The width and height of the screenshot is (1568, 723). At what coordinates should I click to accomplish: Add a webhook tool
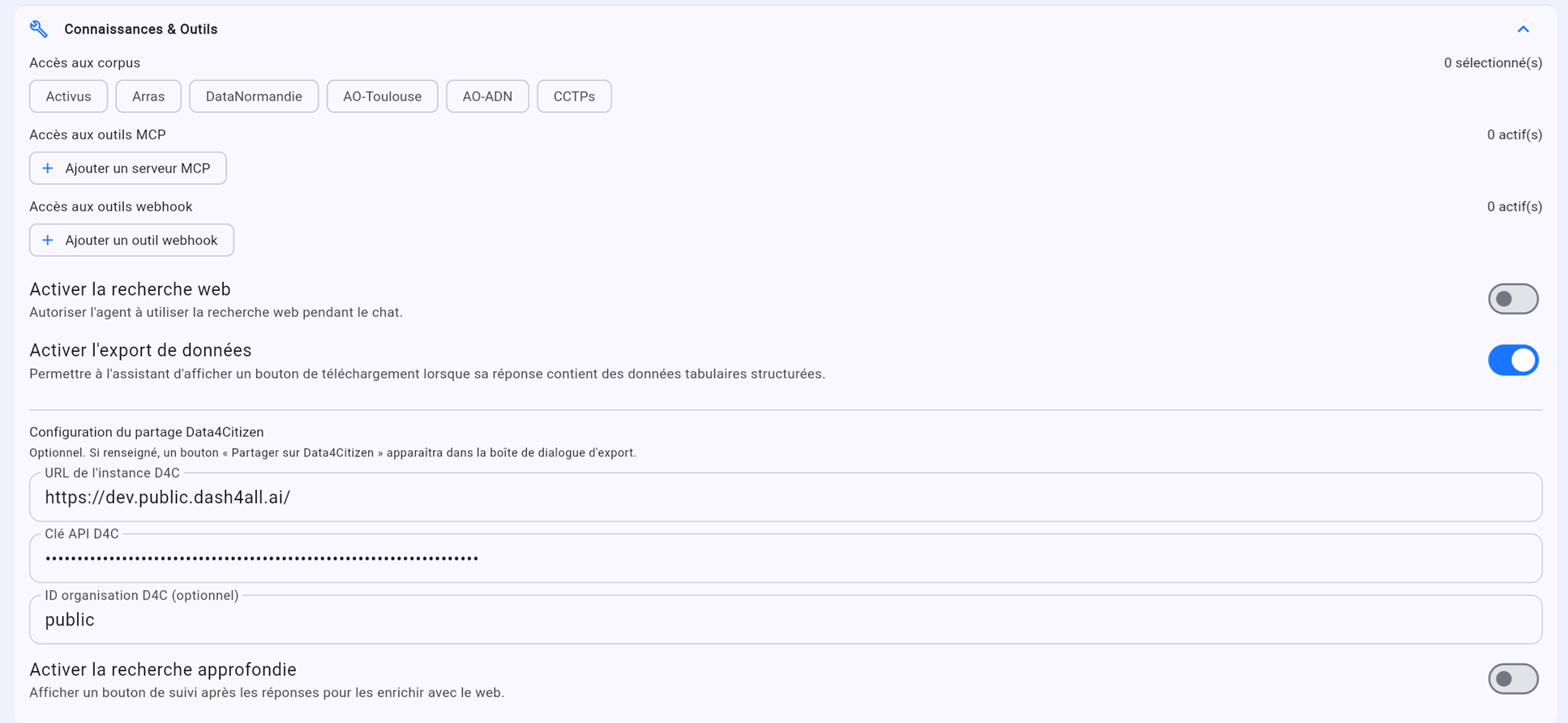[x=131, y=241]
